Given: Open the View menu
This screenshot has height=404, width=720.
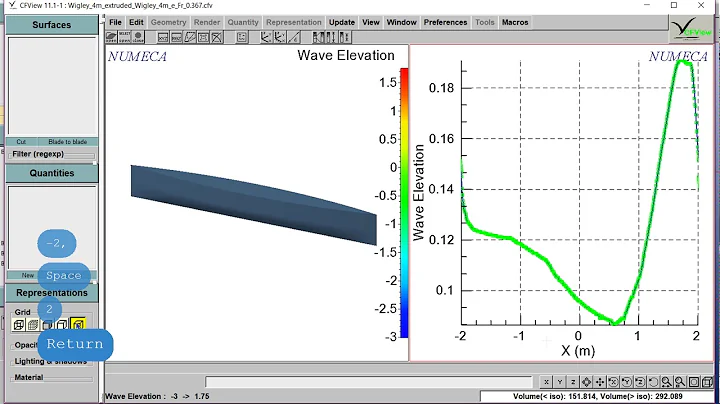Looking at the screenshot, I should point(371,22).
